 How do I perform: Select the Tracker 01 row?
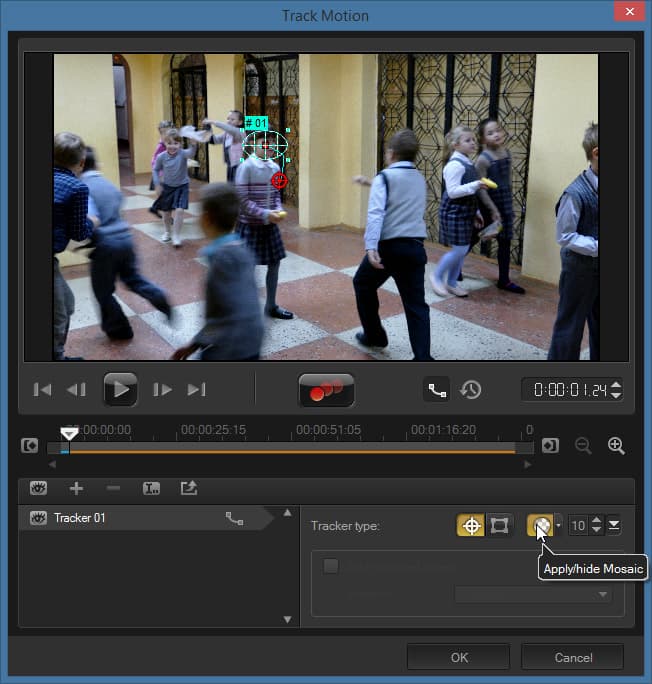tap(146, 518)
